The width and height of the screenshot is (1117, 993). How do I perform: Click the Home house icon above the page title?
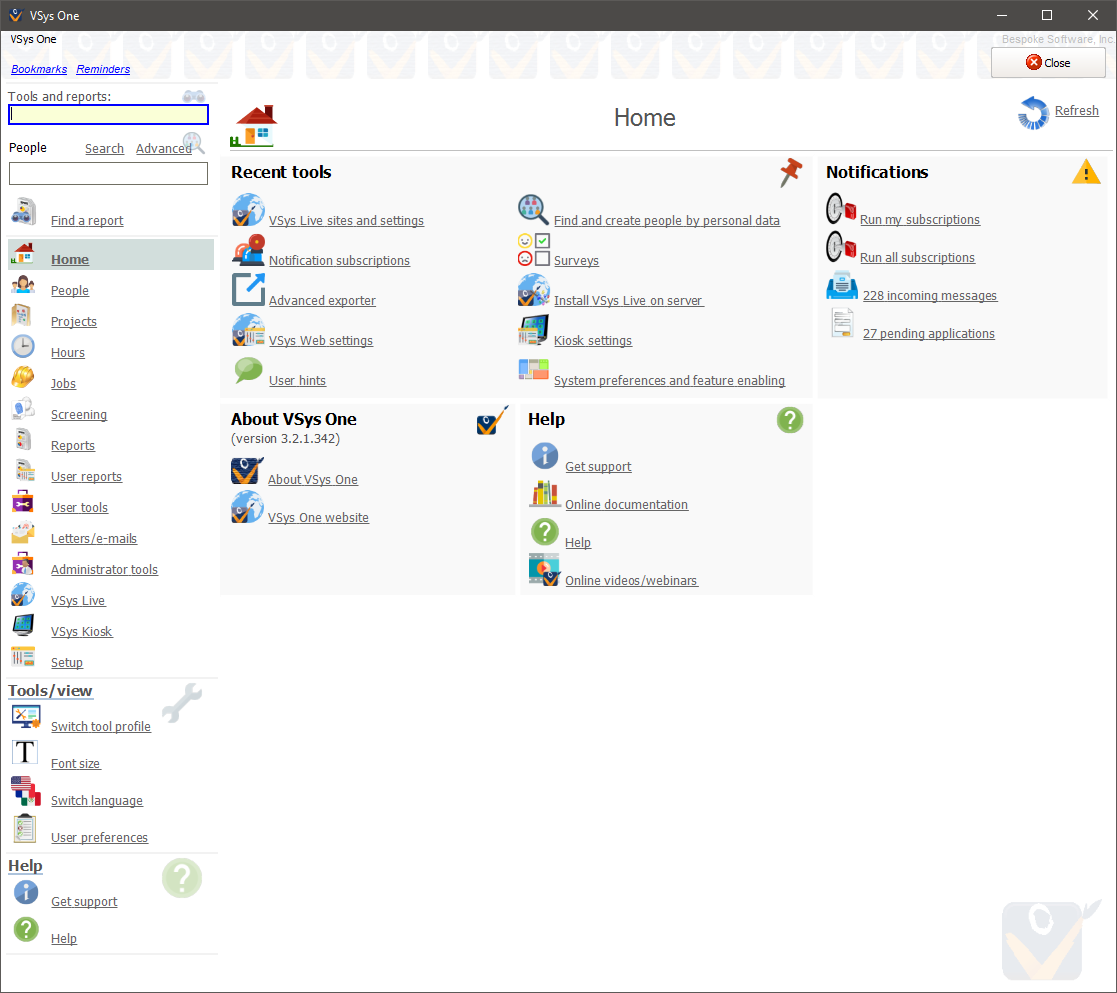(x=253, y=122)
